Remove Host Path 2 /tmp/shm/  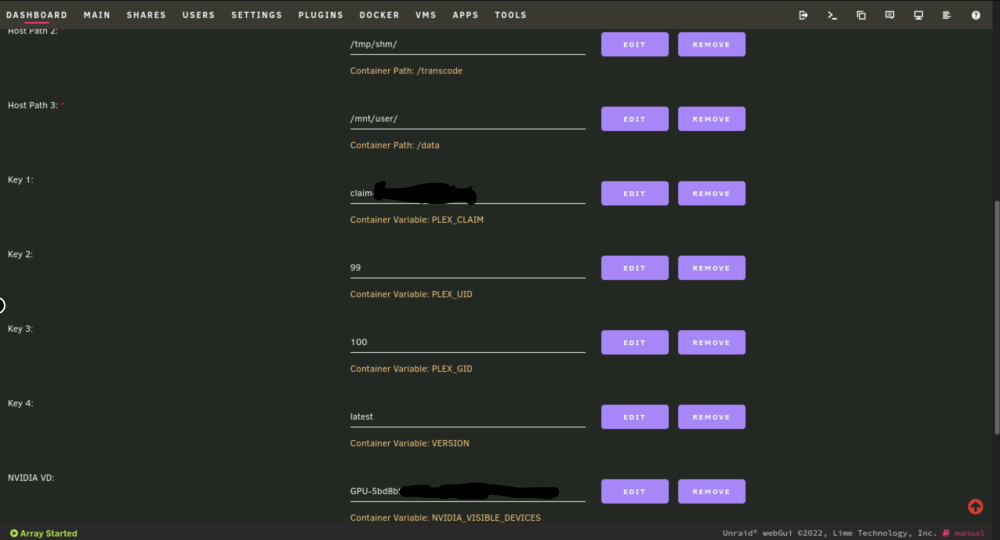[711, 45]
